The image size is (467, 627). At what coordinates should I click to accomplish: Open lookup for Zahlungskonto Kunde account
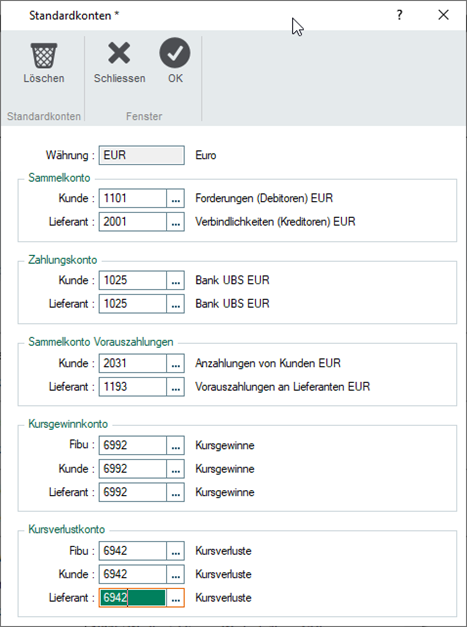coord(176,280)
